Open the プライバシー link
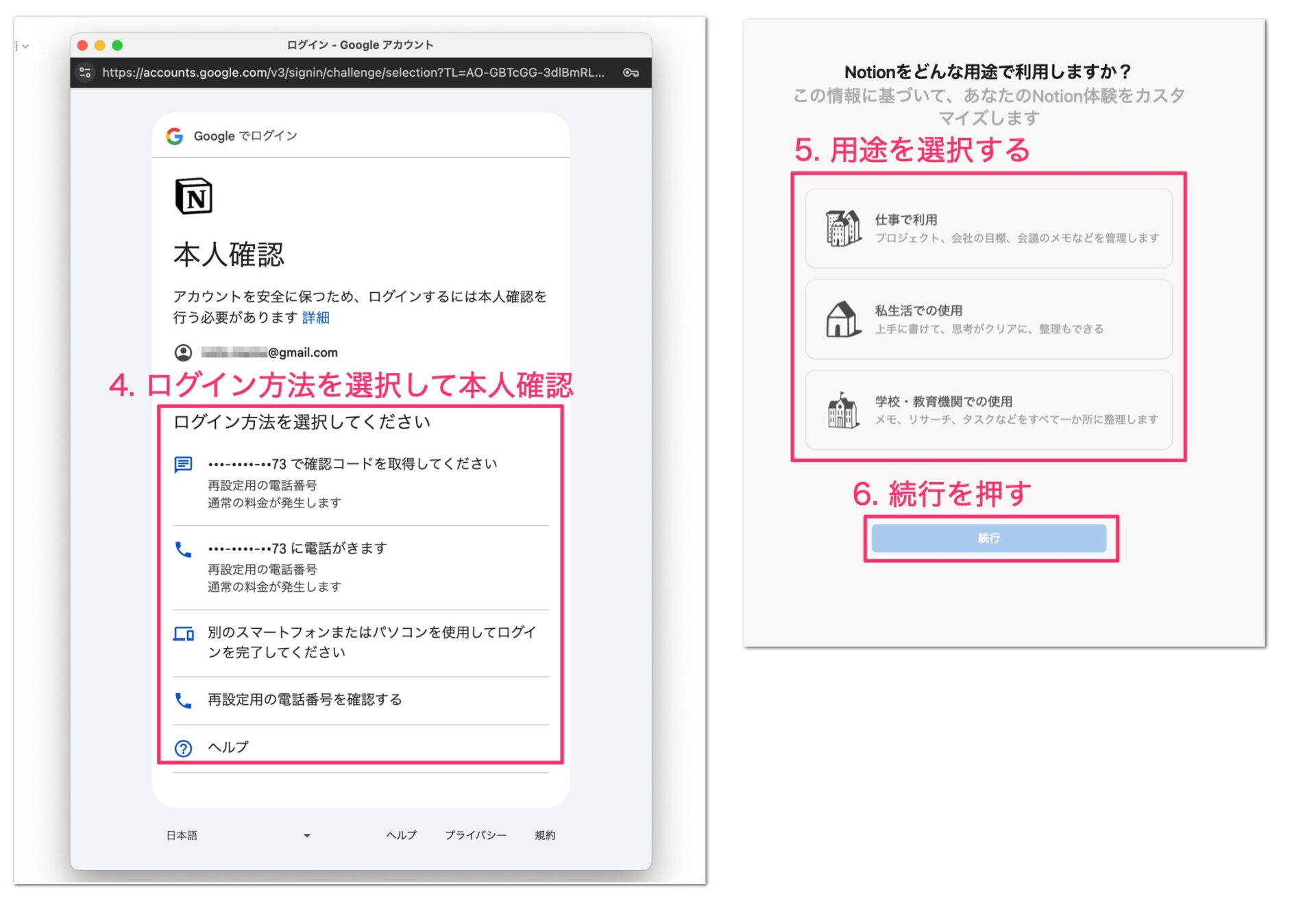The width and height of the screenshot is (1316, 899). tap(477, 835)
